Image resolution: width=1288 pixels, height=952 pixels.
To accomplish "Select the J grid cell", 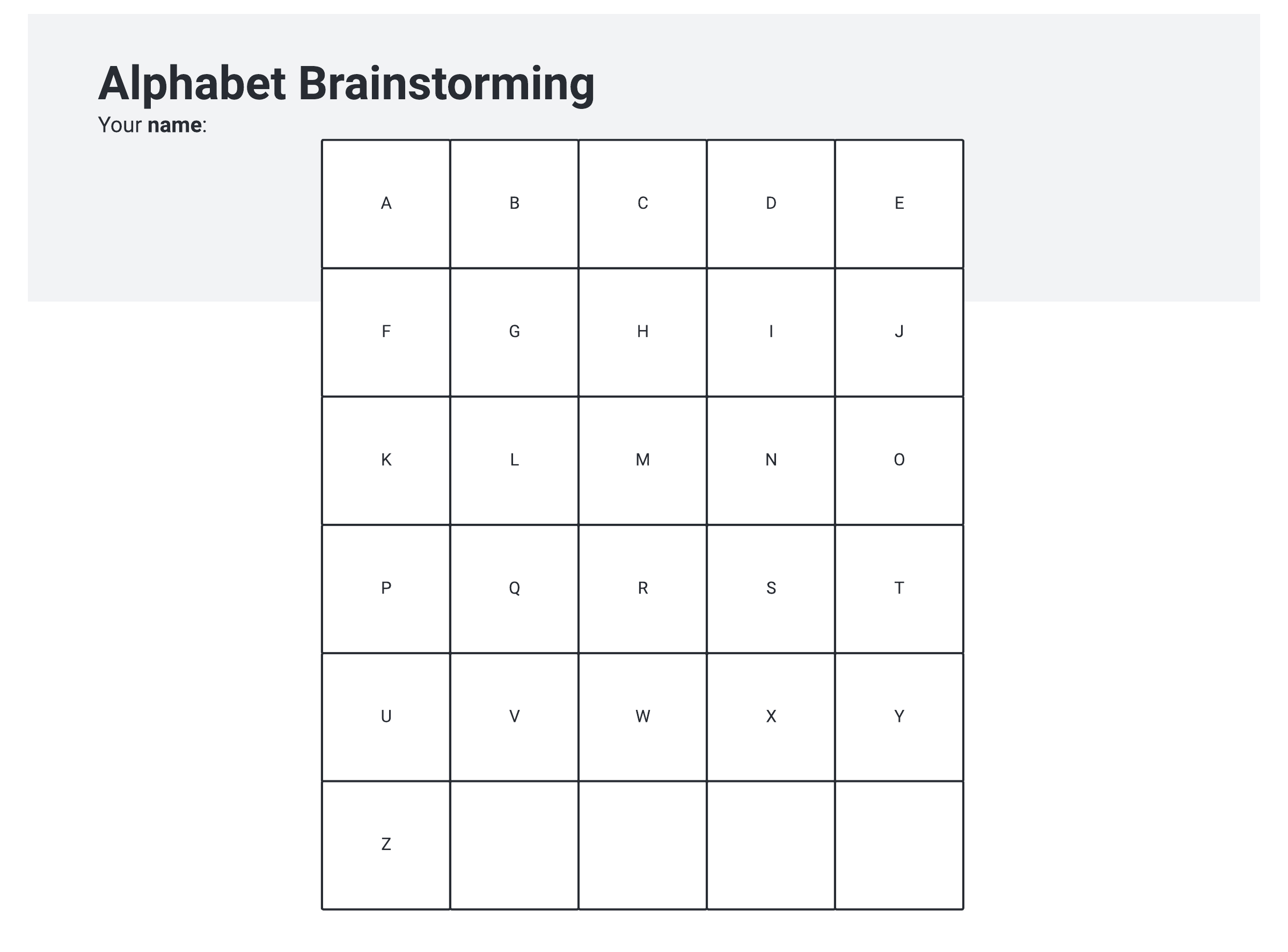I will pyautogui.click(x=899, y=332).
